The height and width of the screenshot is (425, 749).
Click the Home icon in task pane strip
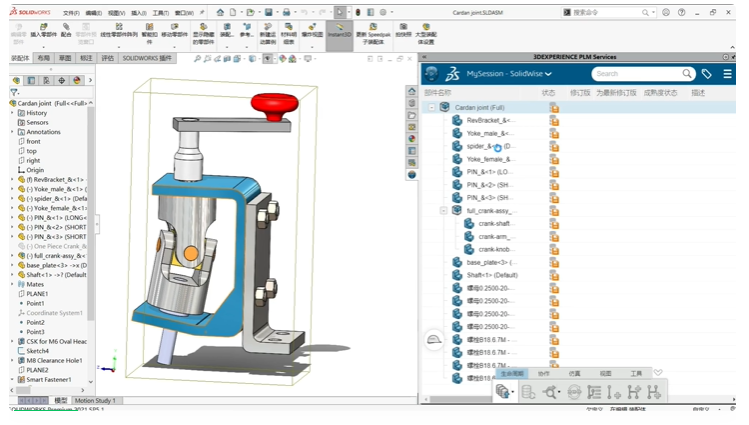coord(412,92)
